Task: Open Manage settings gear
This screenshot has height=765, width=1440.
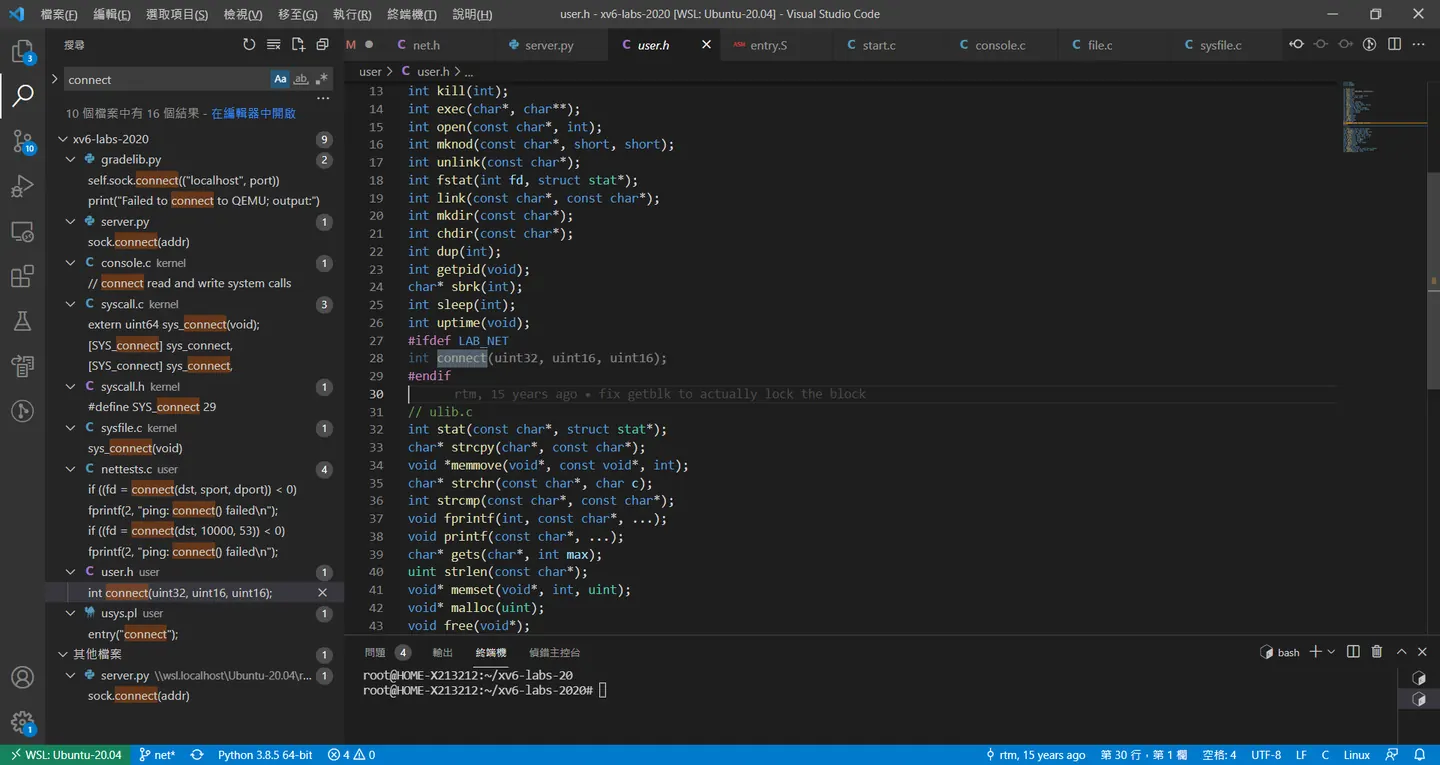Action: point(22,721)
